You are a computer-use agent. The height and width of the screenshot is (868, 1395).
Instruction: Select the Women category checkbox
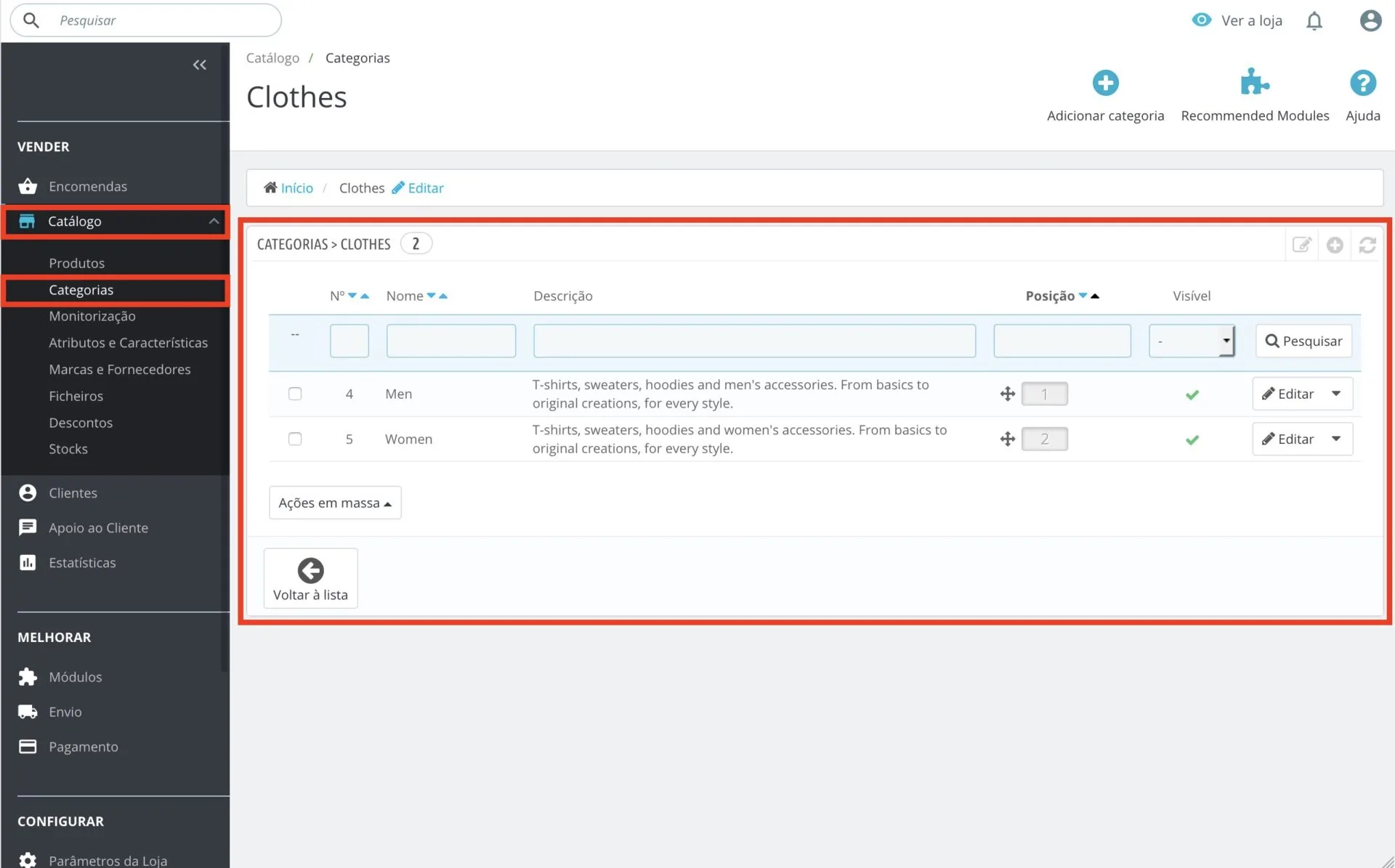pos(295,439)
